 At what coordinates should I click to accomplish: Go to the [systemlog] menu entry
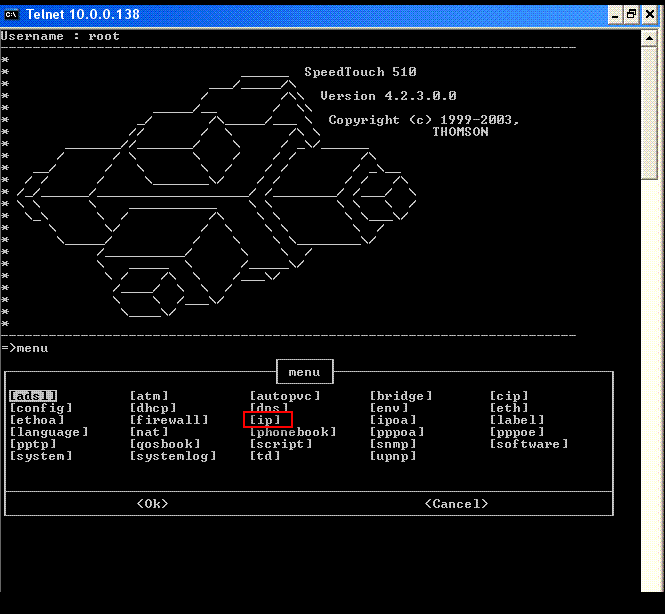(x=173, y=456)
